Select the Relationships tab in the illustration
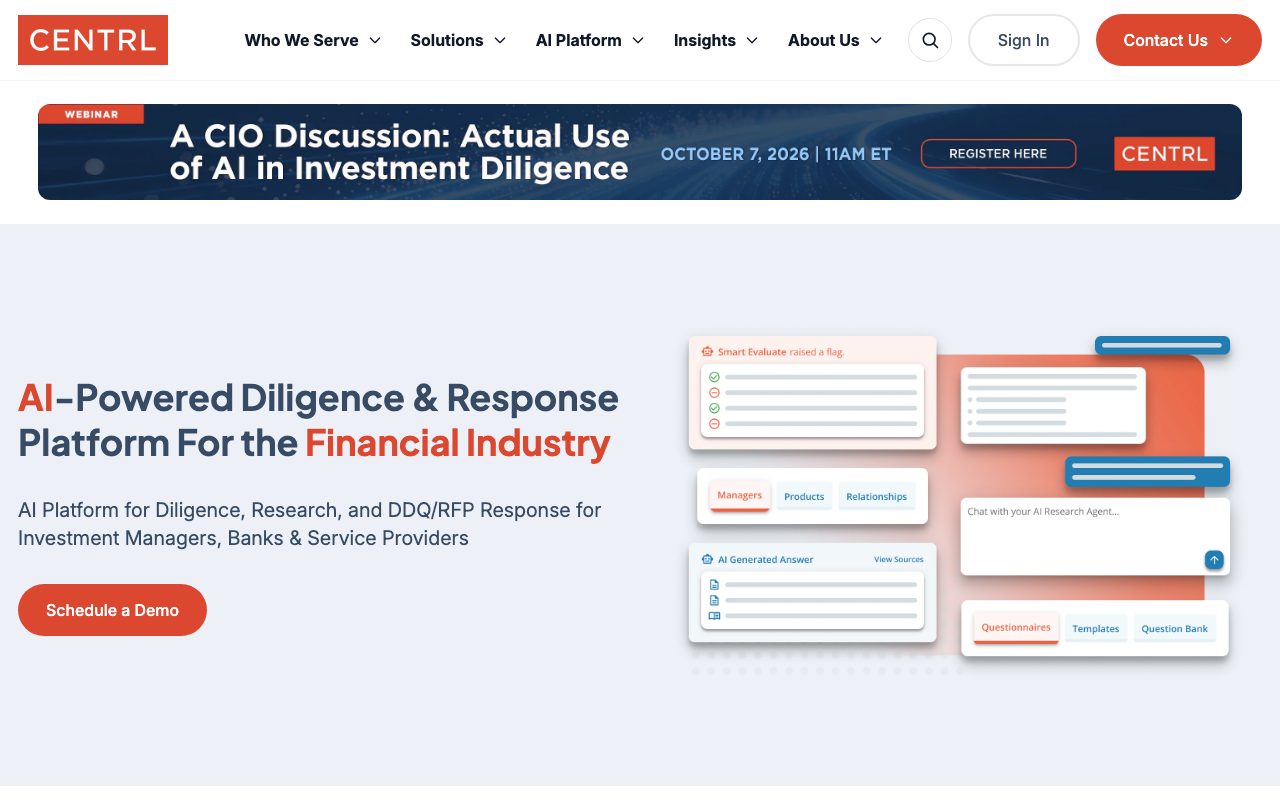This screenshot has height=800, width=1280. click(876, 497)
